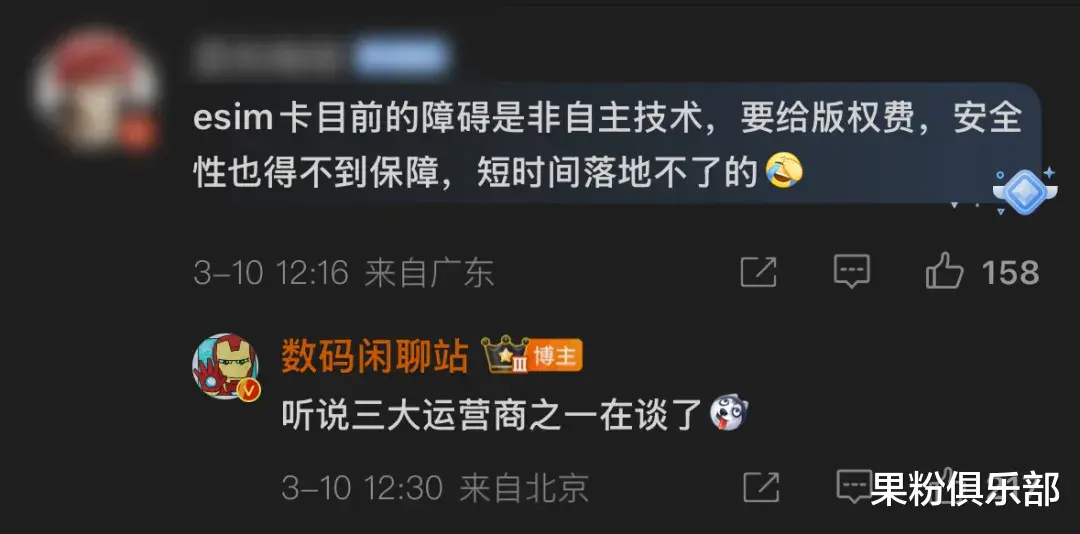Tap the laughing-crying emoji in the first comment
Image resolution: width=1080 pixels, height=534 pixels.
tap(785, 171)
